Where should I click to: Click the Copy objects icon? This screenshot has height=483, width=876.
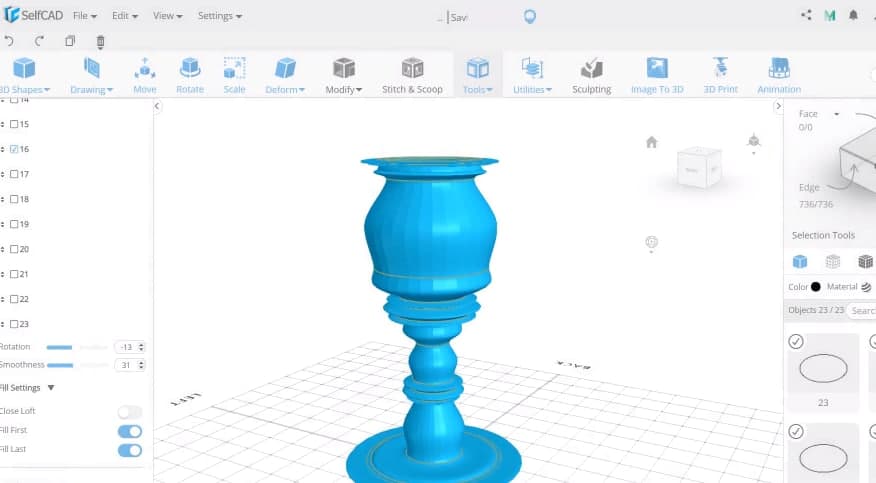pyautogui.click(x=70, y=41)
